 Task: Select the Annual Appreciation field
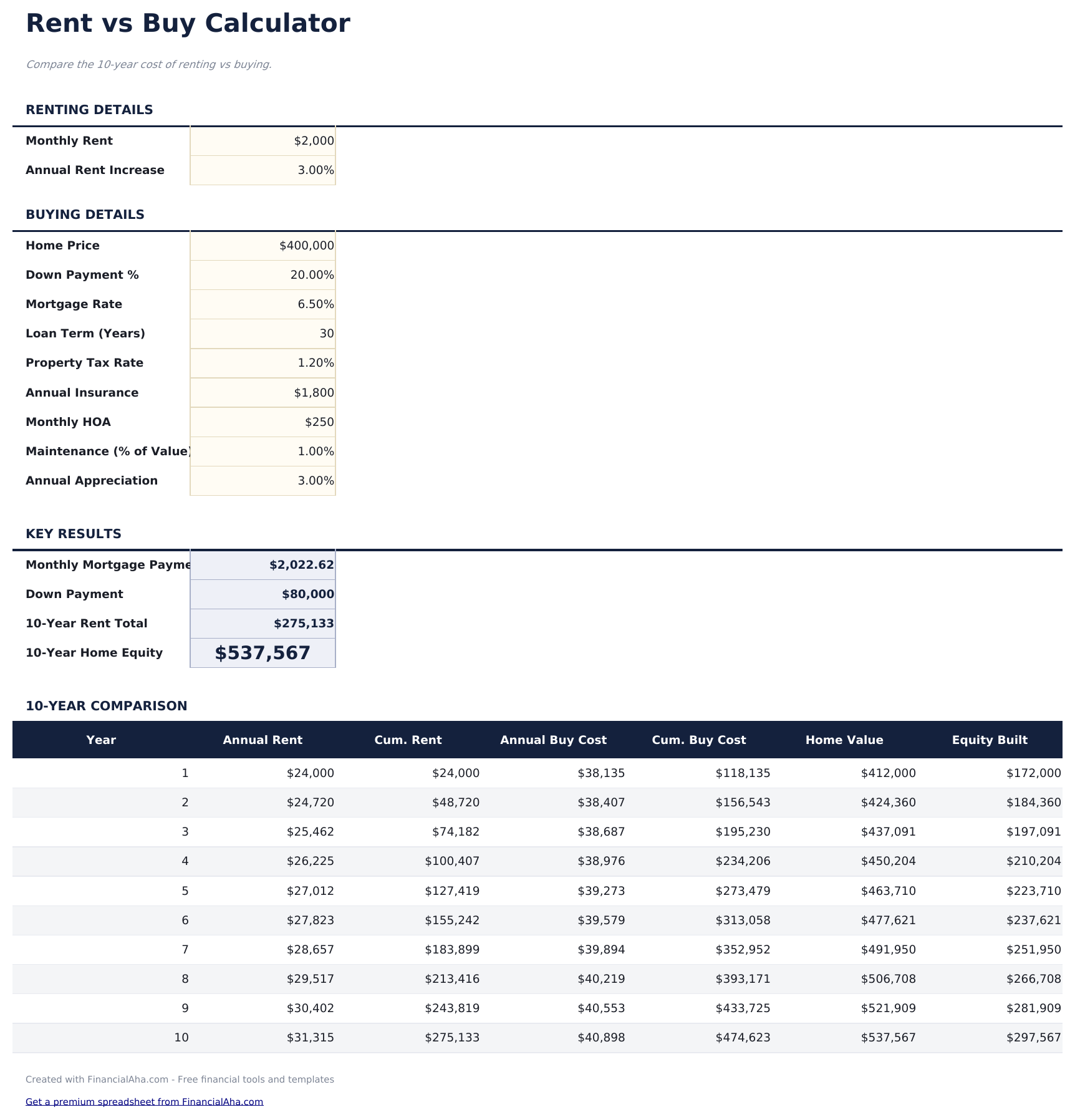263,481
